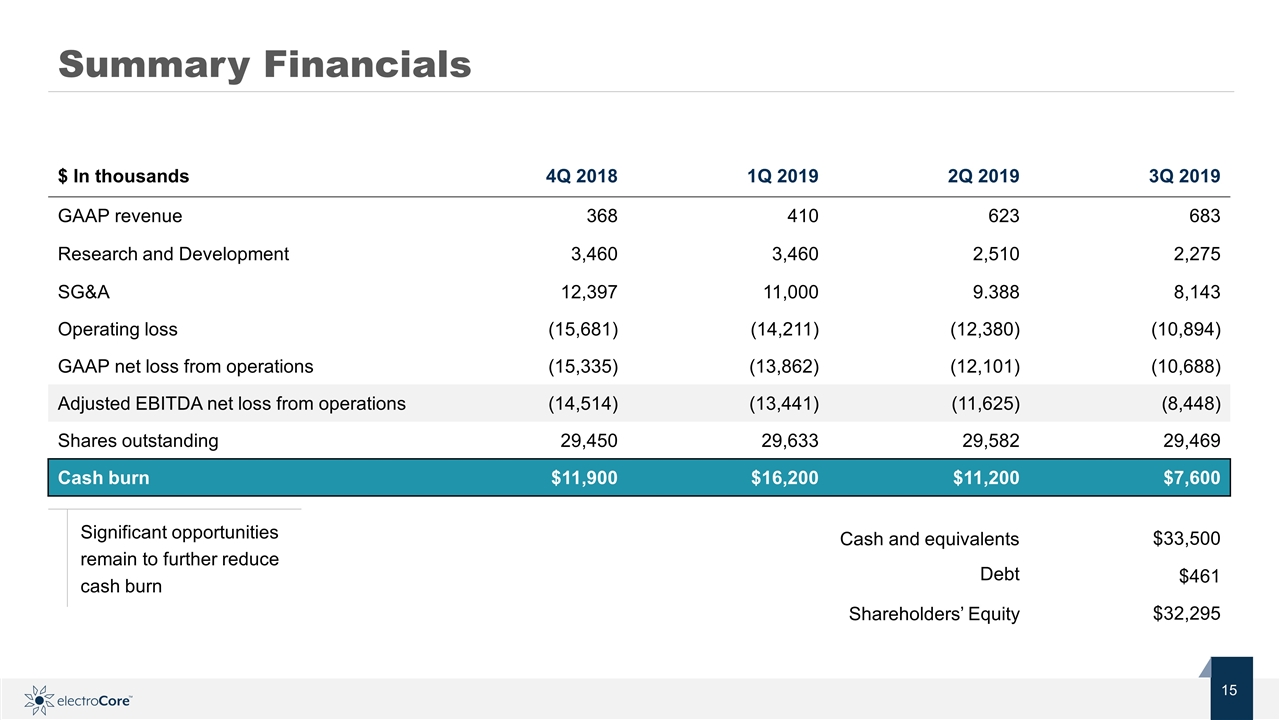Click the $32,295 equity value
This screenshot has height=720, width=1280.
1187,613
